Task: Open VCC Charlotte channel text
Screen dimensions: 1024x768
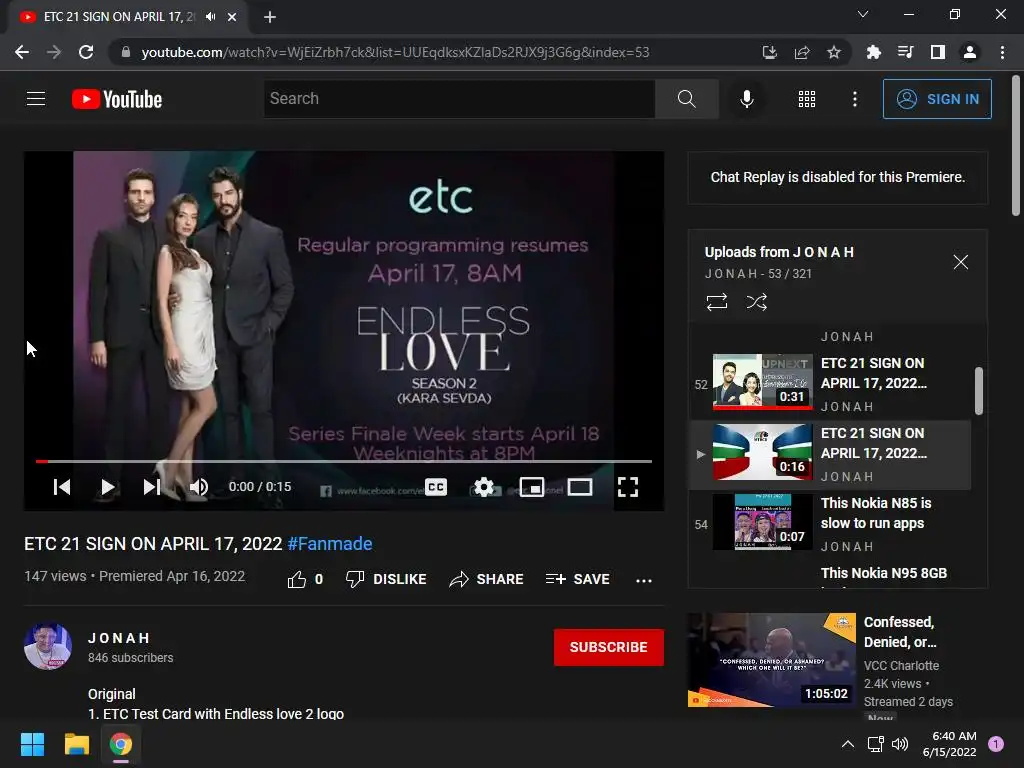Action: pos(901,665)
